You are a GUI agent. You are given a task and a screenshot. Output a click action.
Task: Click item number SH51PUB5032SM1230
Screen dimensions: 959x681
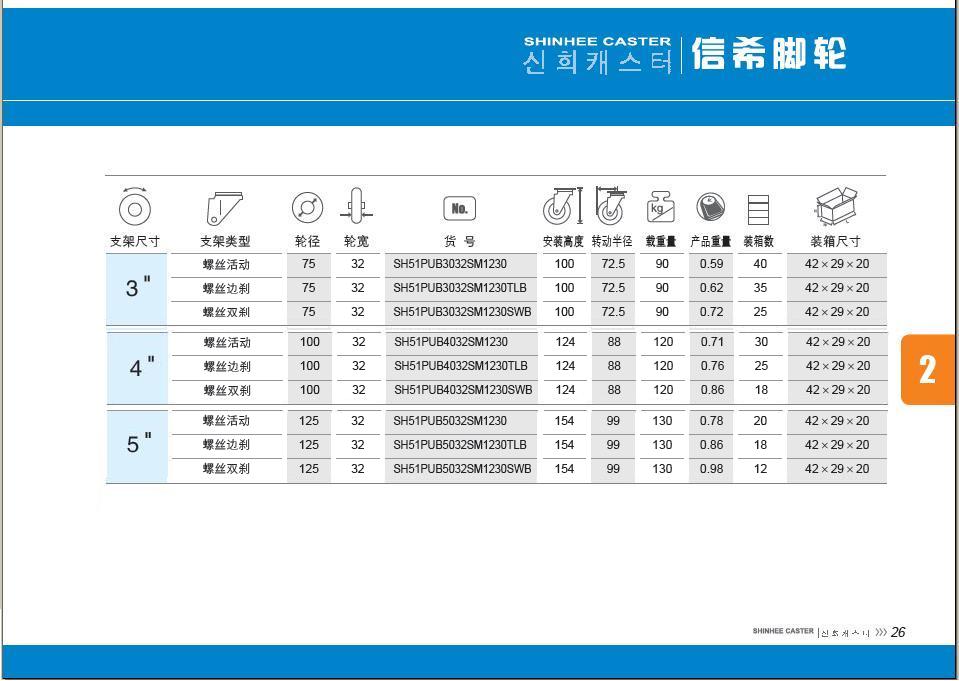pos(450,421)
